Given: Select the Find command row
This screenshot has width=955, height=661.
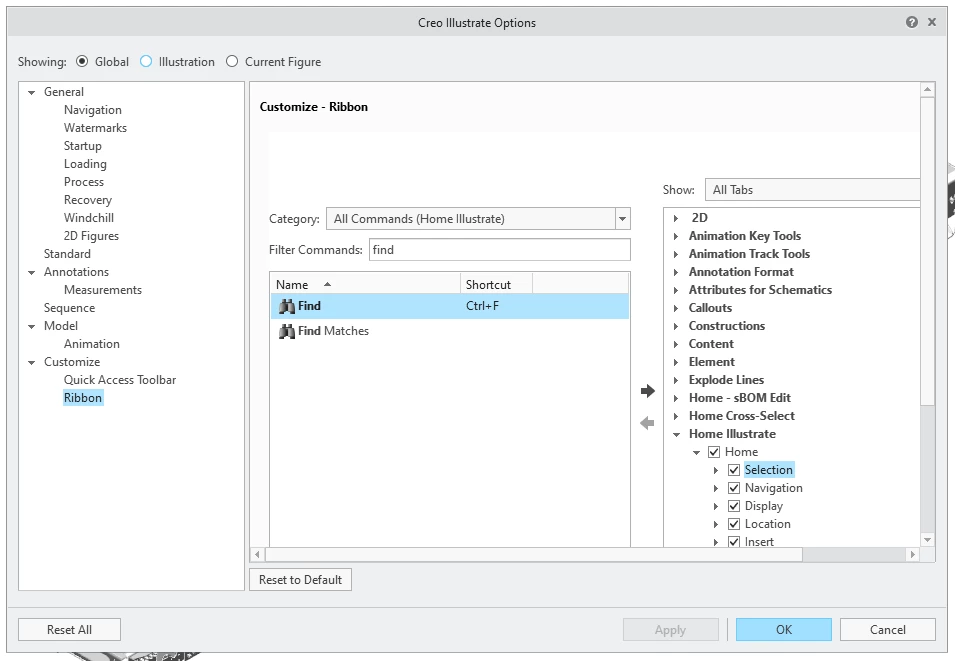Looking at the screenshot, I should 450,306.
